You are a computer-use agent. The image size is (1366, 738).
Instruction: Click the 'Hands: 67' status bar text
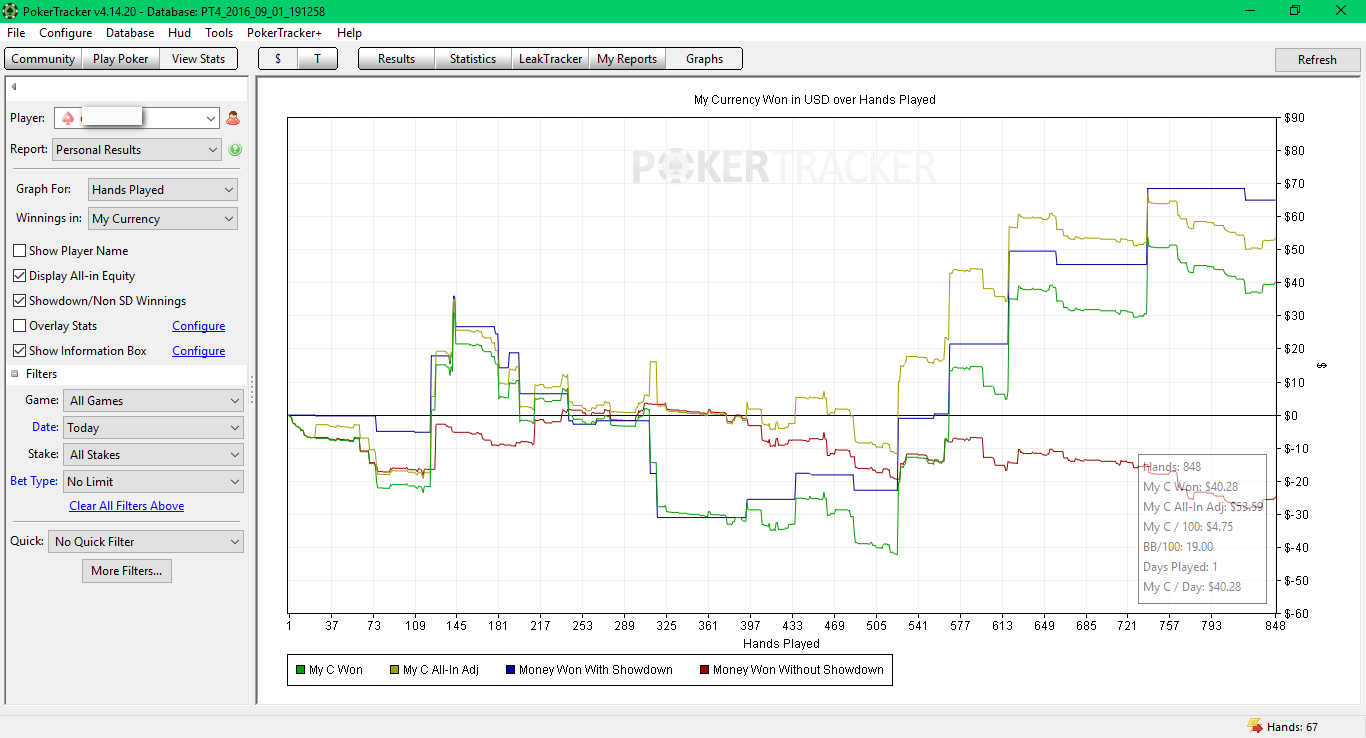point(1292,727)
